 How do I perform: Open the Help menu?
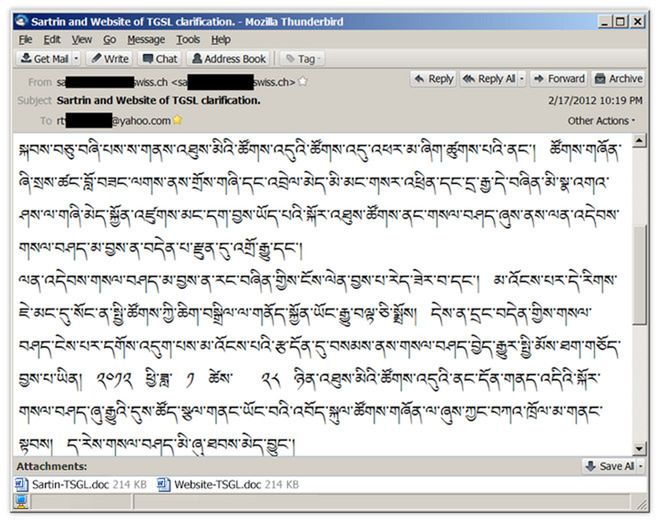click(221, 40)
